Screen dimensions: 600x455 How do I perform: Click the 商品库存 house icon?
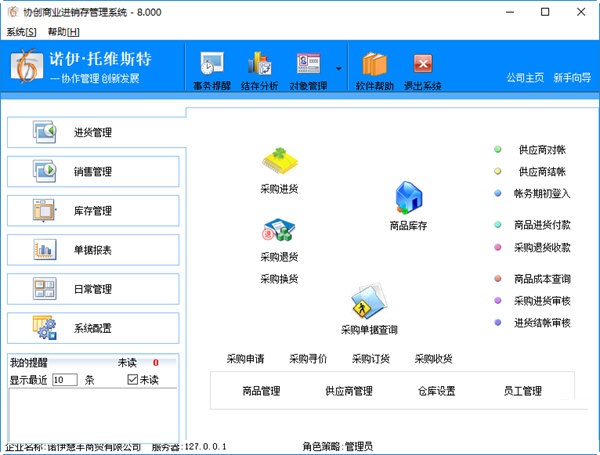(x=408, y=197)
